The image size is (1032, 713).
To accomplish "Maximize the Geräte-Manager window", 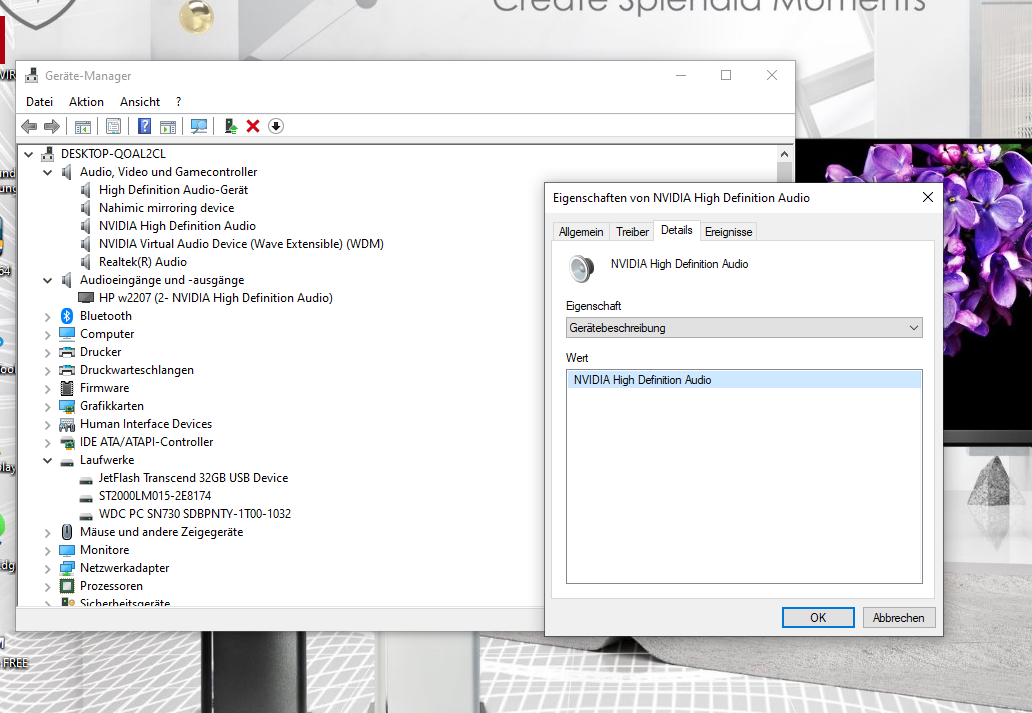I will [726, 75].
